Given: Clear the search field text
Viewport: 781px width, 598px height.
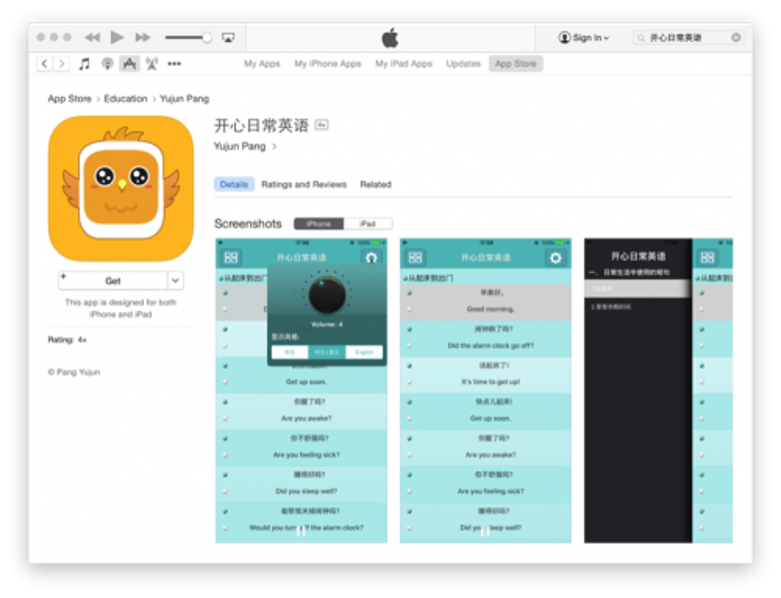Looking at the screenshot, I should click(x=736, y=37).
